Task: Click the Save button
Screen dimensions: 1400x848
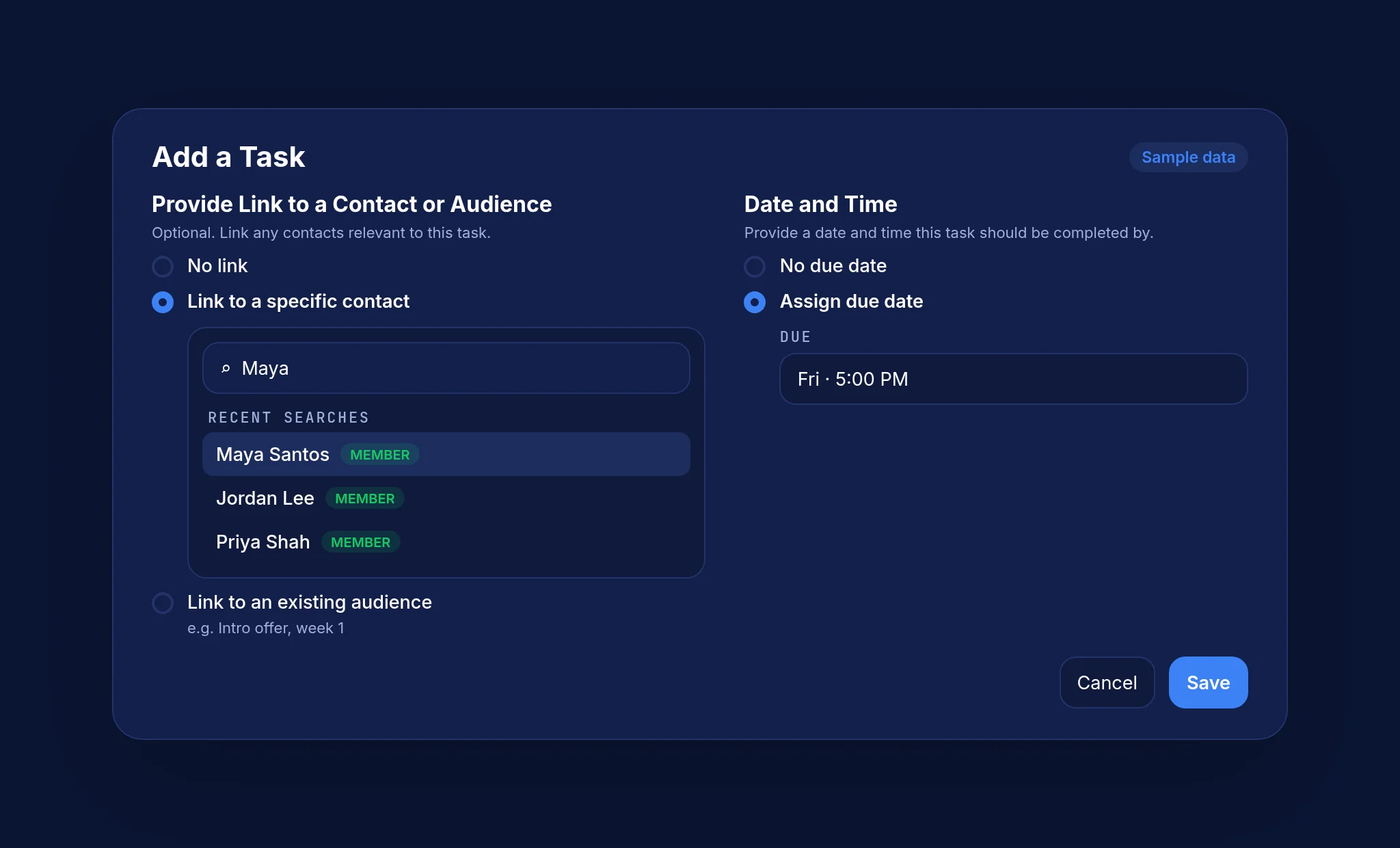Action: click(x=1208, y=683)
